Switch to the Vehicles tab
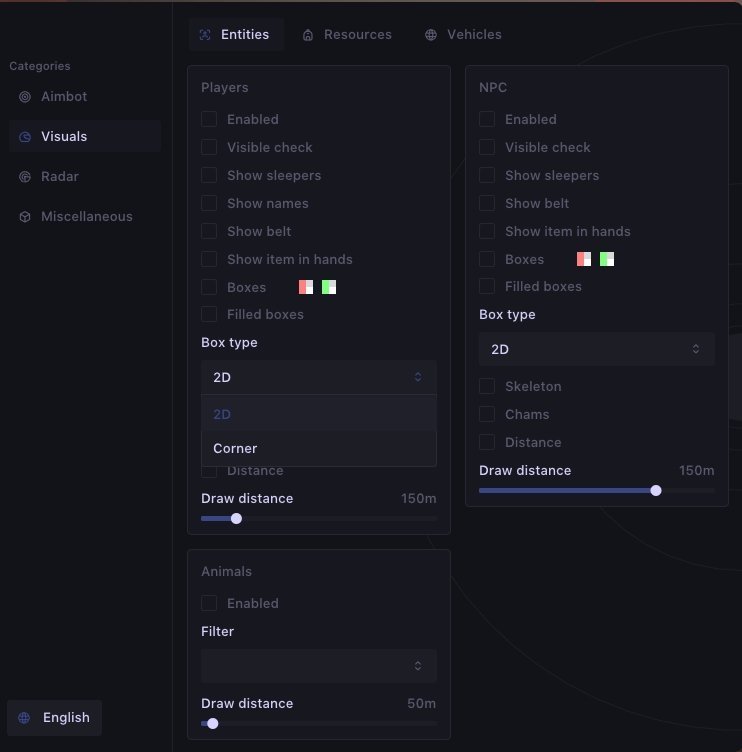 463,35
